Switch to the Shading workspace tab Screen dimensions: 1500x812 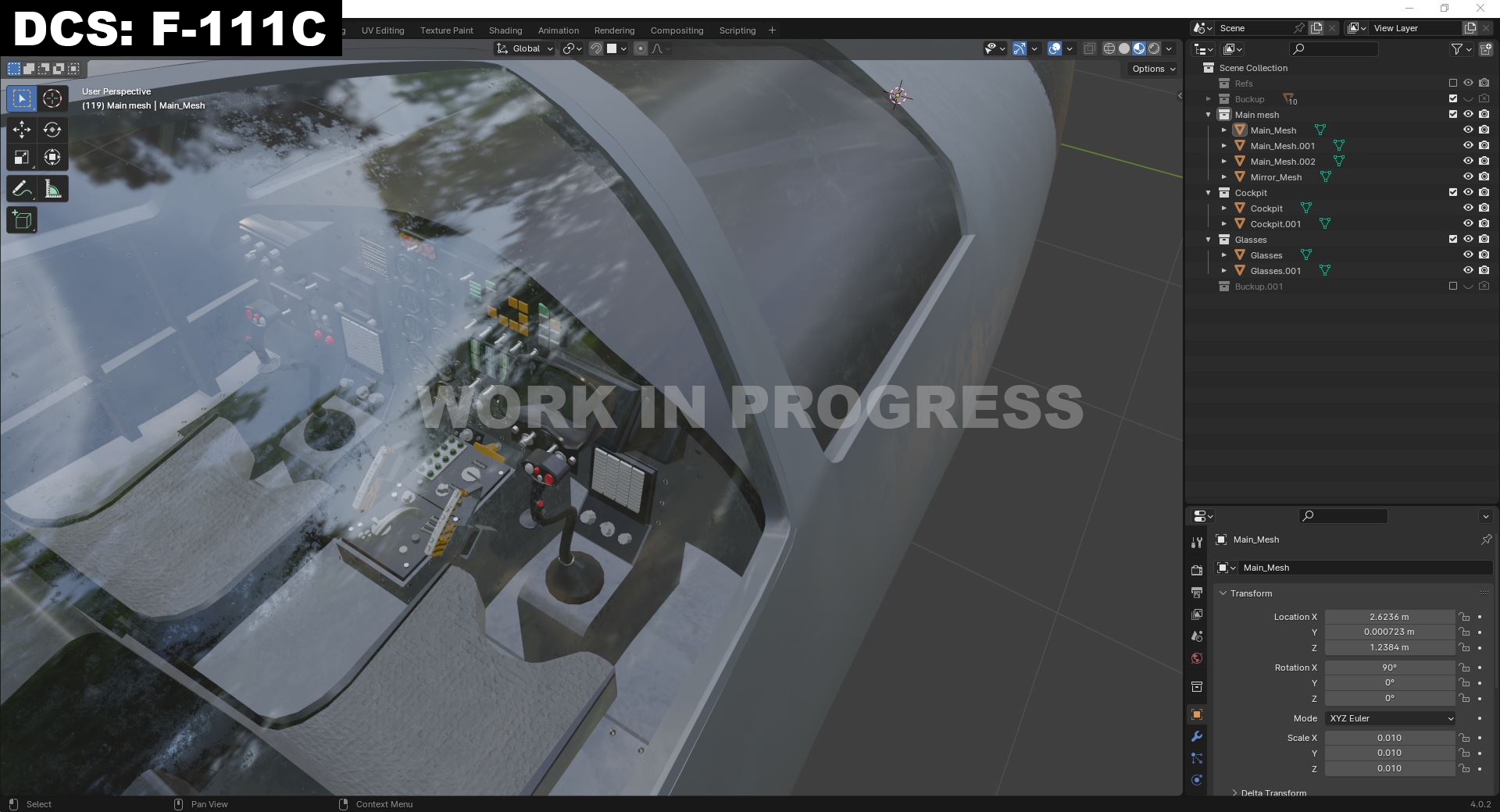coord(505,30)
